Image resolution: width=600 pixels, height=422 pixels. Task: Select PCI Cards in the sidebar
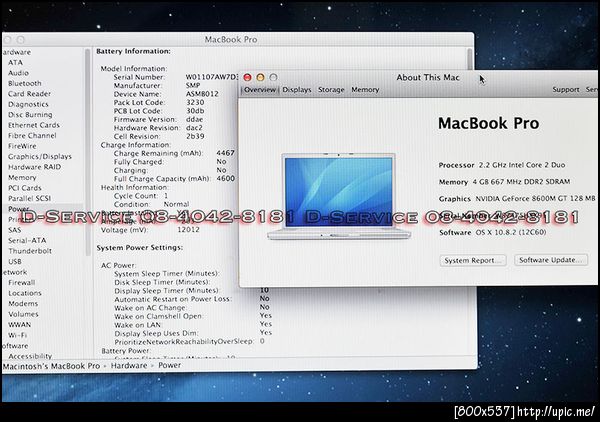(x=24, y=188)
